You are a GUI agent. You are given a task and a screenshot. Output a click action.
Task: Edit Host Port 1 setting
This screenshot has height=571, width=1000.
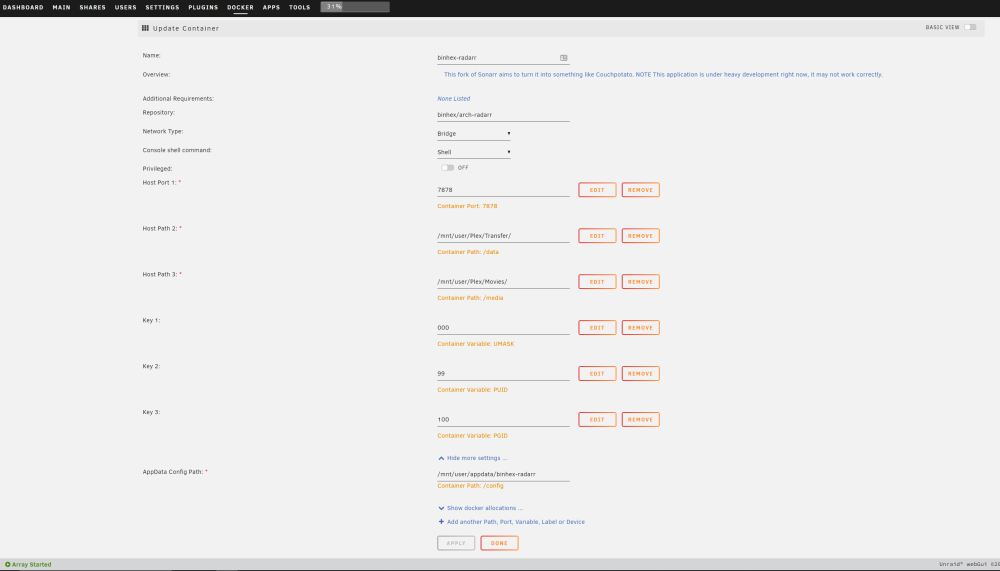597,190
